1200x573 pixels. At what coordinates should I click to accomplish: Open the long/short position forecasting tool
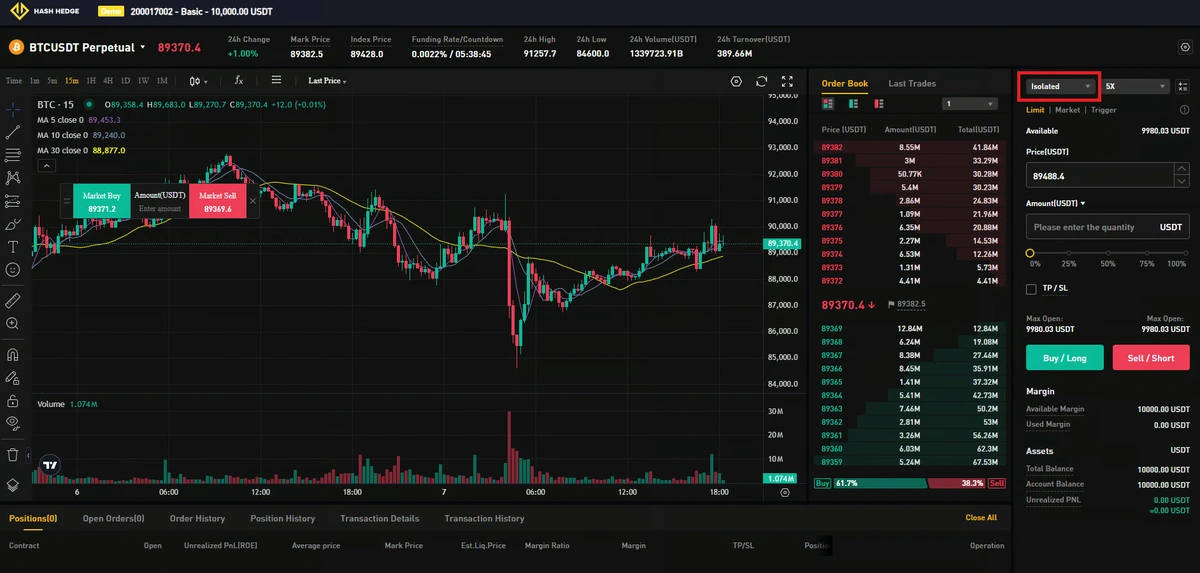pyautogui.click(x=13, y=201)
